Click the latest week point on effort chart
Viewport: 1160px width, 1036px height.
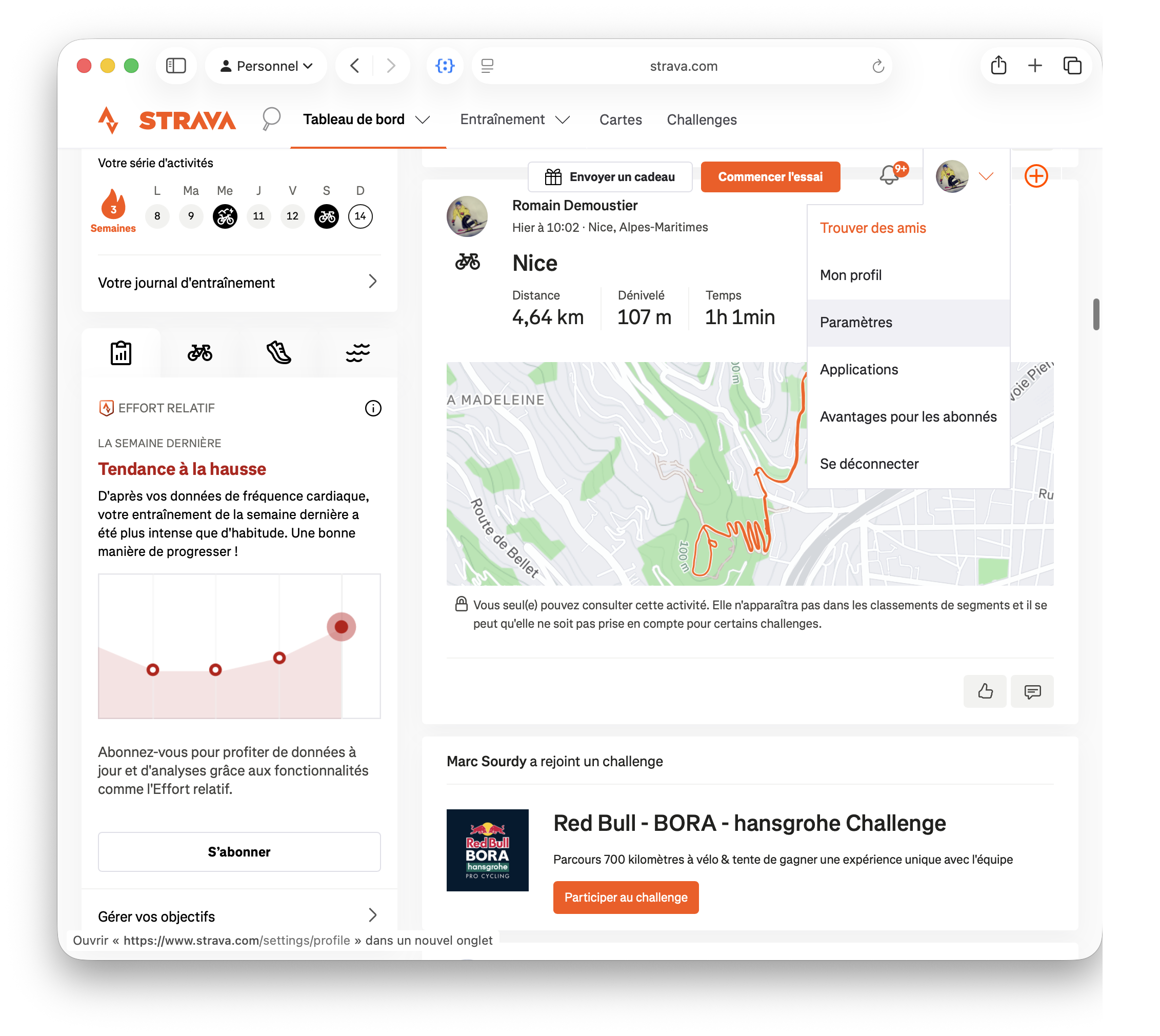tap(341, 627)
